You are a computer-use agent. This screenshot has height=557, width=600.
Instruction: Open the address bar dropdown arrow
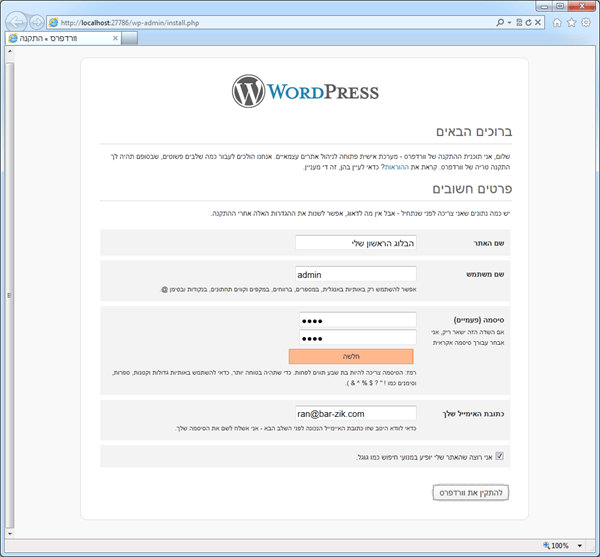tap(509, 23)
